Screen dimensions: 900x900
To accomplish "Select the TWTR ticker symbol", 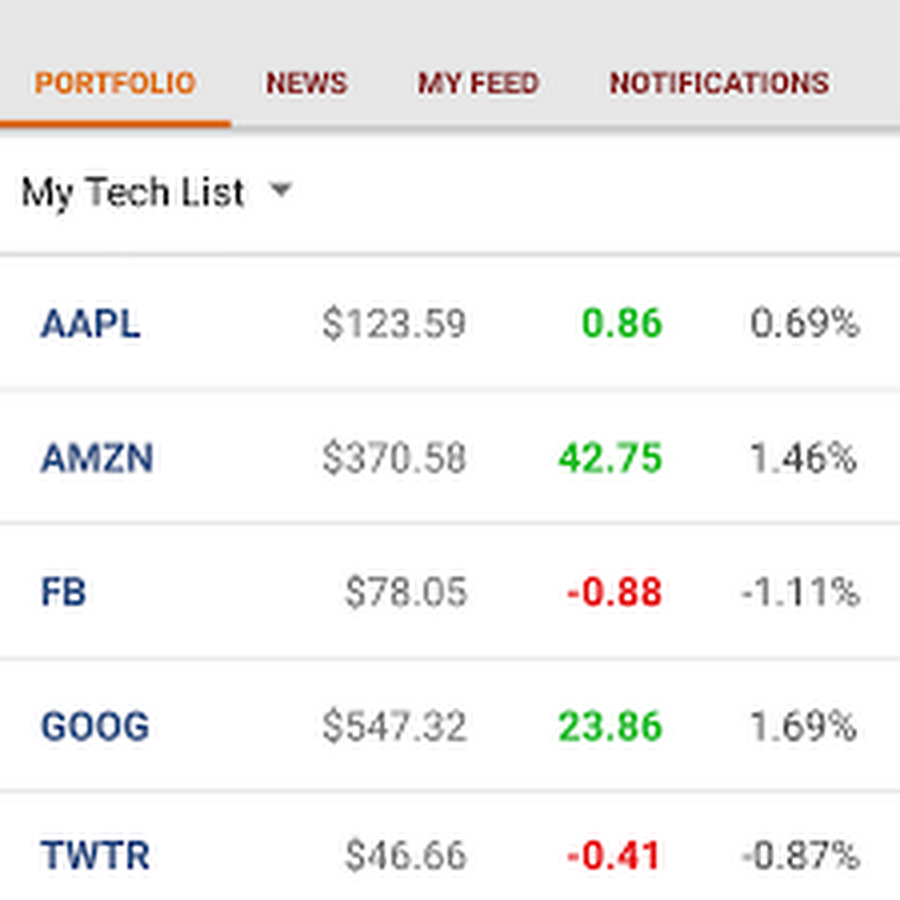I will click(x=95, y=856).
